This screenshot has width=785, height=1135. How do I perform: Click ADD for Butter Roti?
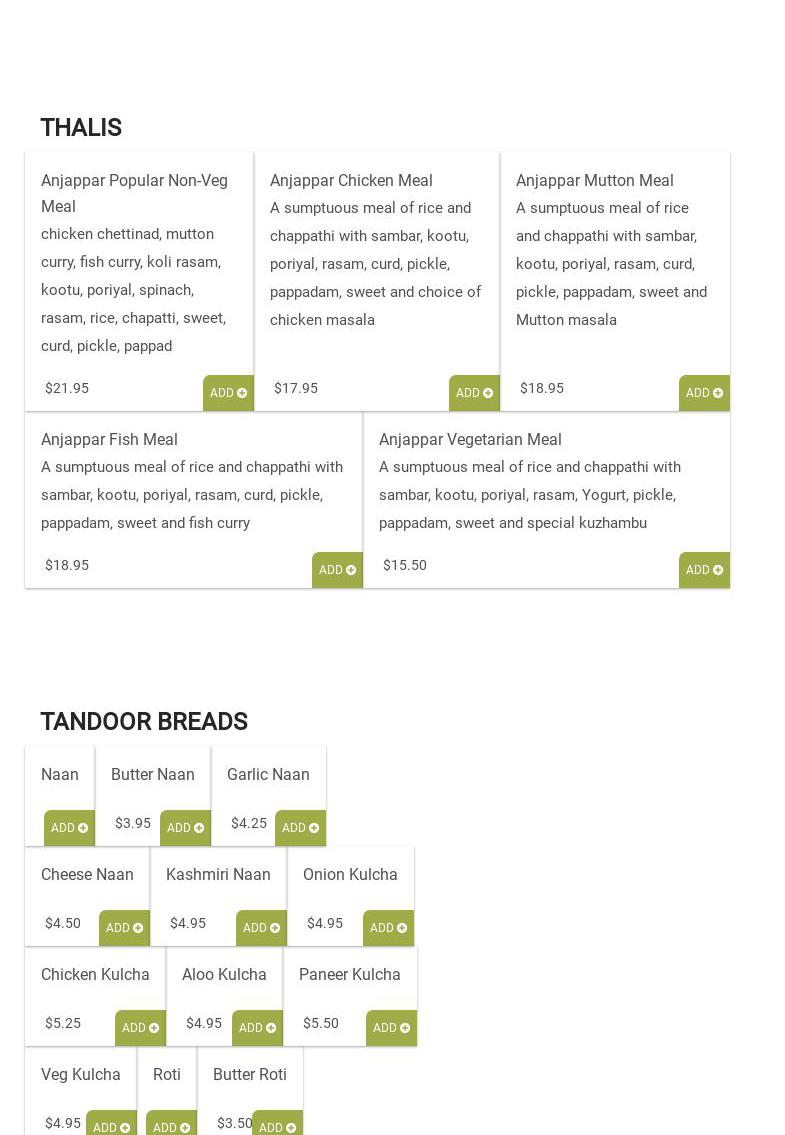pyautogui.click(x=277, y=1127)
